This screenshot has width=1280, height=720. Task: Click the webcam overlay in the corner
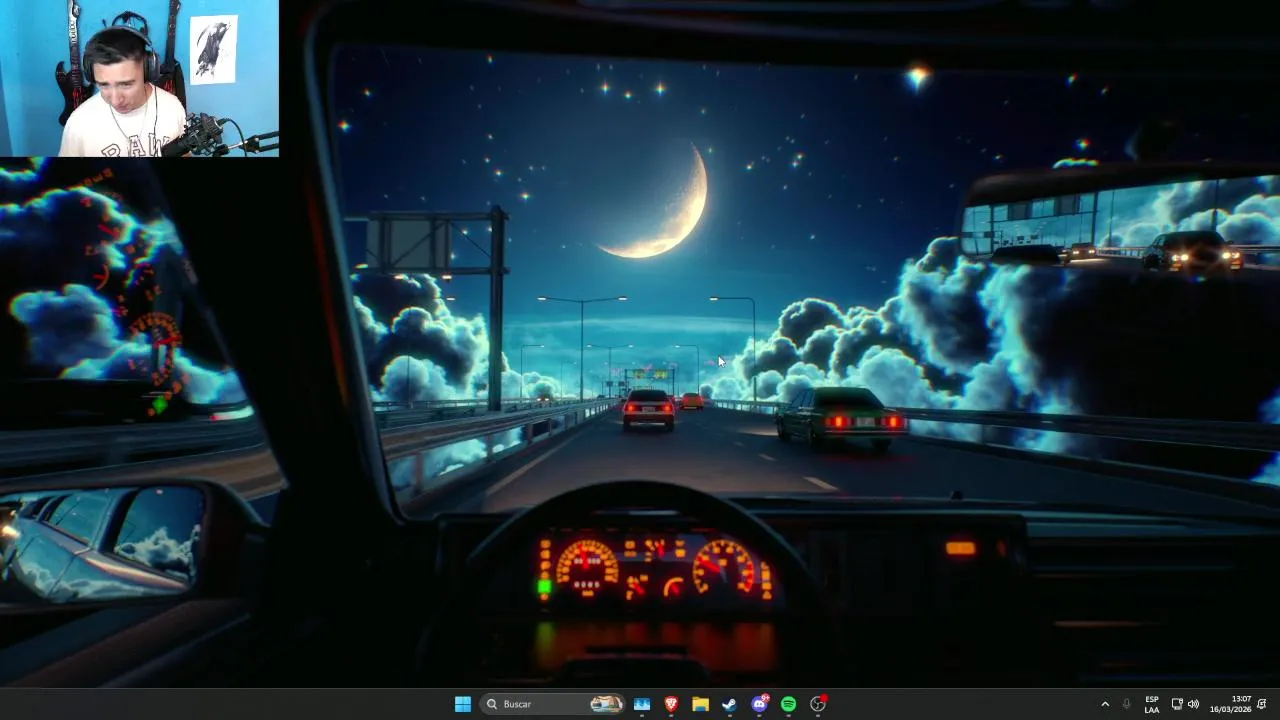coord(139,78)
